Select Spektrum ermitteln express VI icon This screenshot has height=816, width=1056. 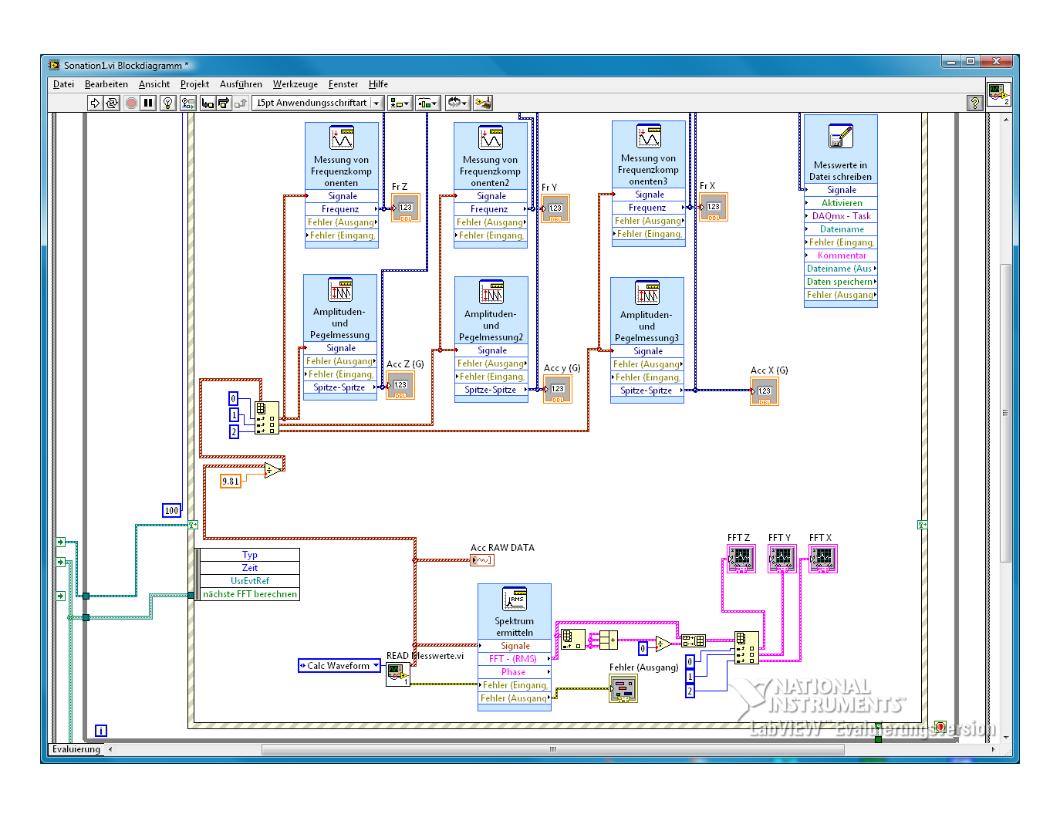coord(515,599)
